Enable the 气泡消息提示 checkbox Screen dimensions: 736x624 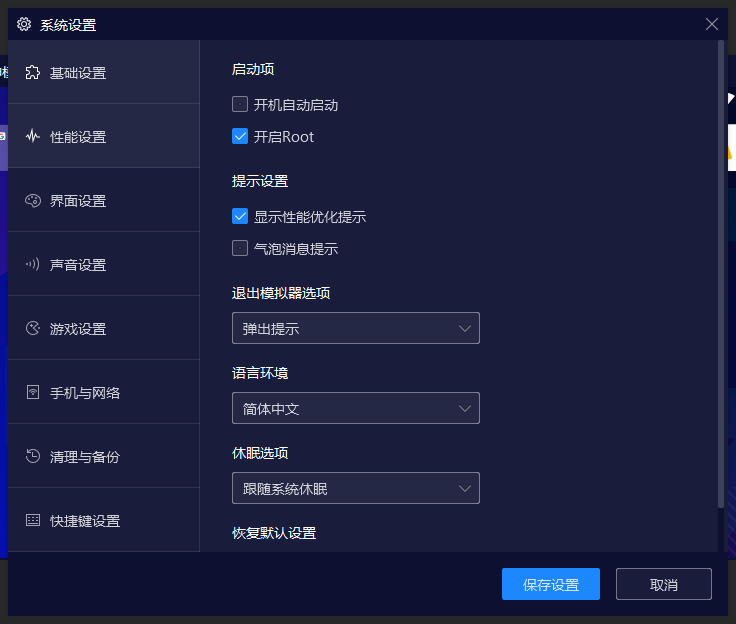pyautogui.click(x=240, y=248)
